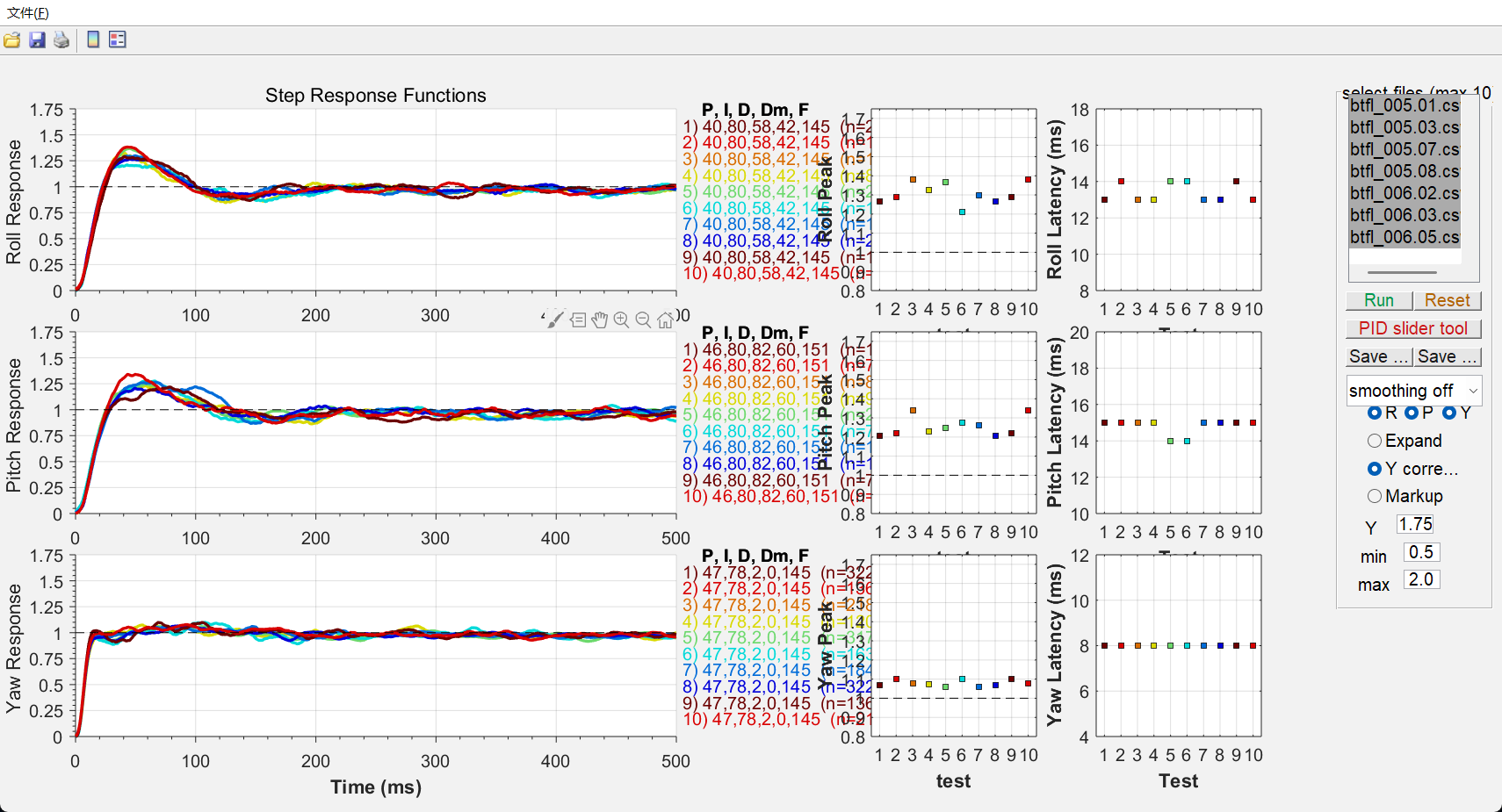Open the subplot layout icon on the toolbar
The image size is (1502, 812).
pos(115,40)
